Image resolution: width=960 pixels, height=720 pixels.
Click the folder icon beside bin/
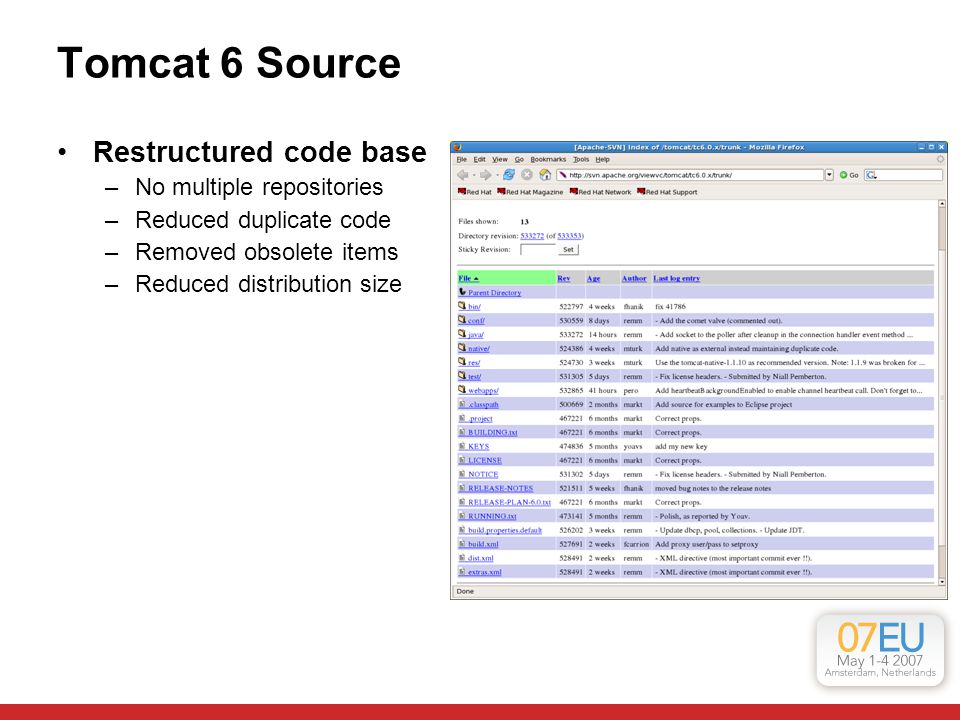[x=462, y=306]
